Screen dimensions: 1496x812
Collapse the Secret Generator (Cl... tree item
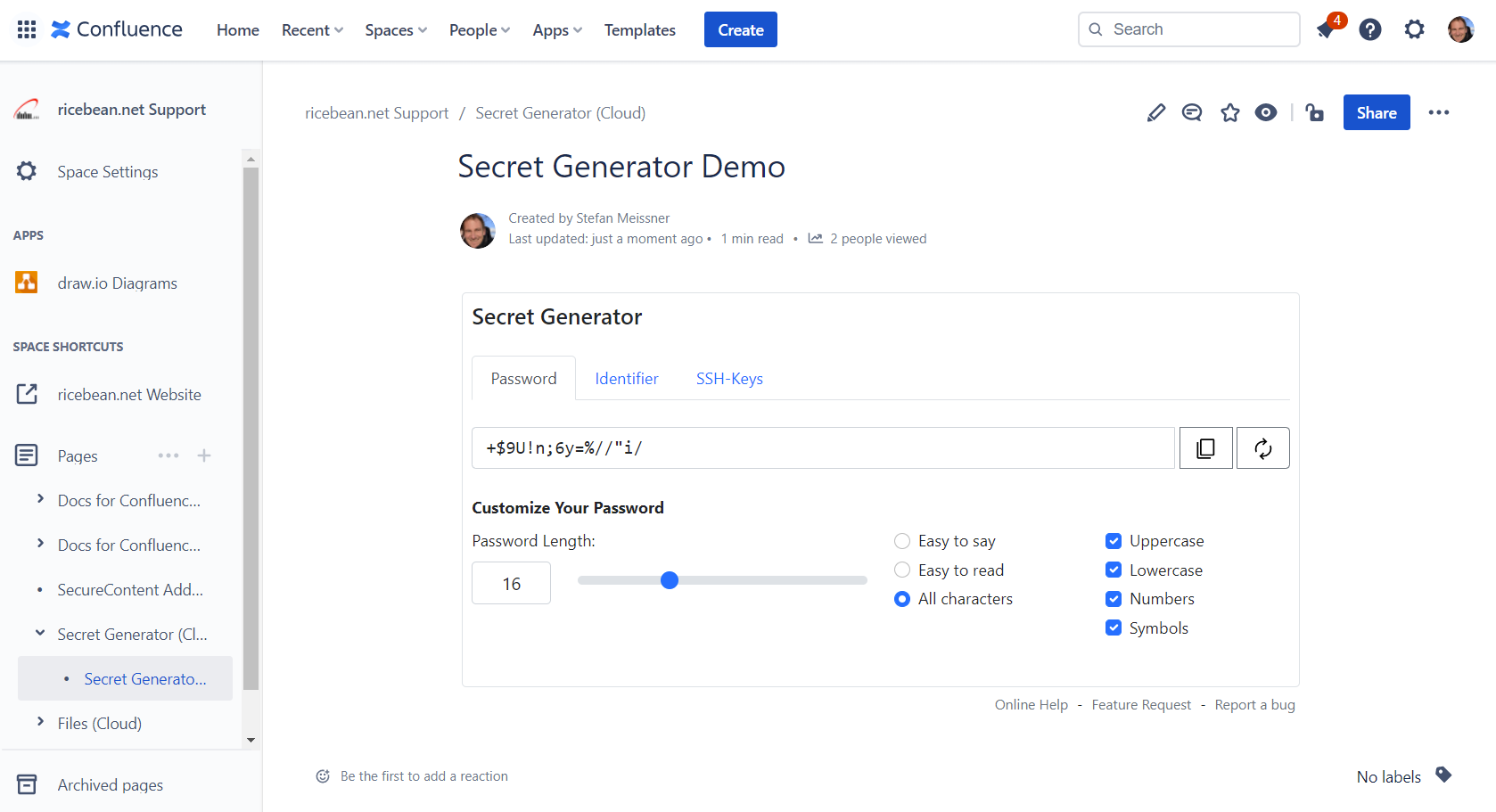pyautogui.click(x=40, y=633)
